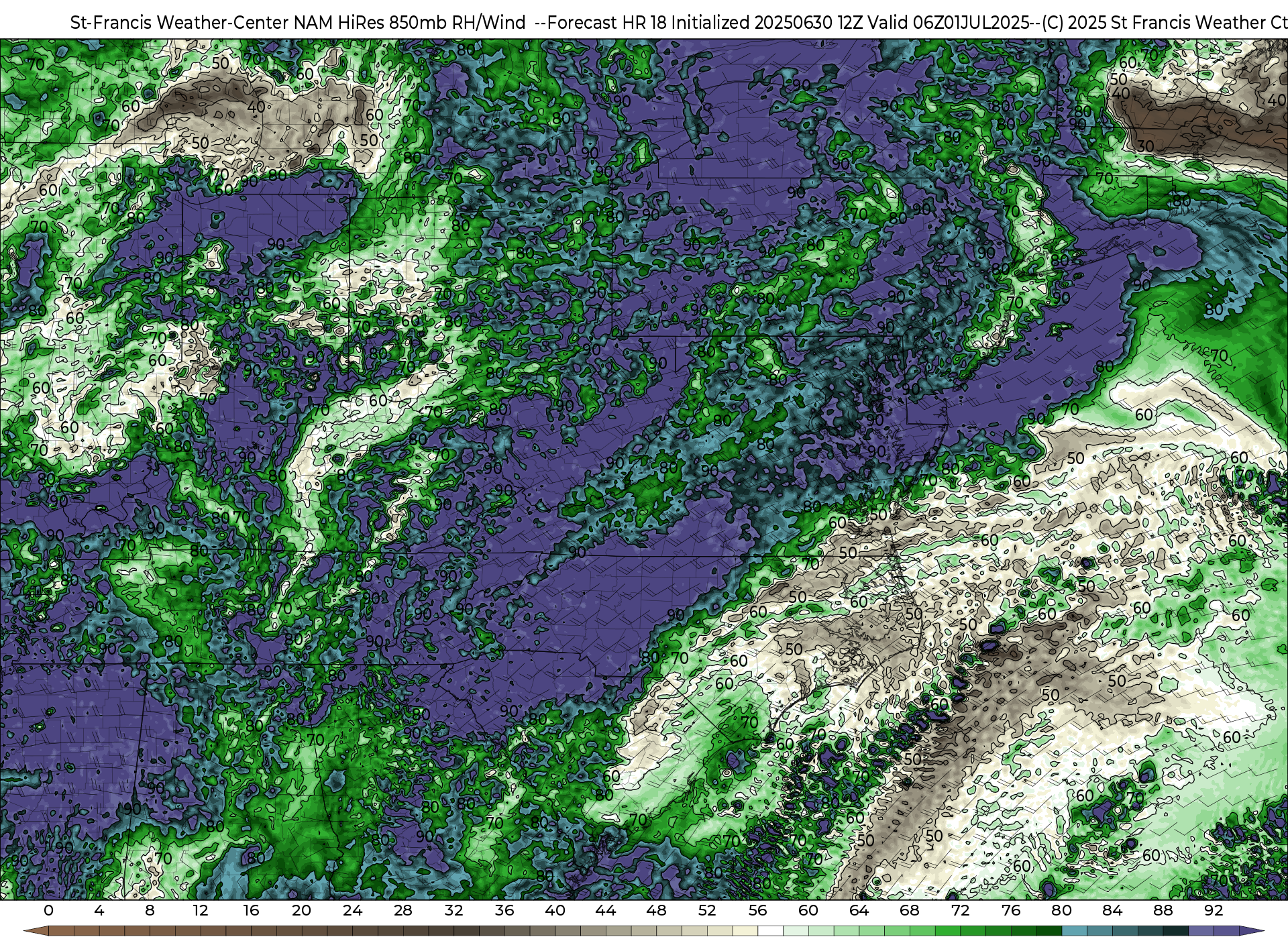Click the color bar tick label 56
The width and height of the screenshot is (1288, 939).
click(758, 910)
